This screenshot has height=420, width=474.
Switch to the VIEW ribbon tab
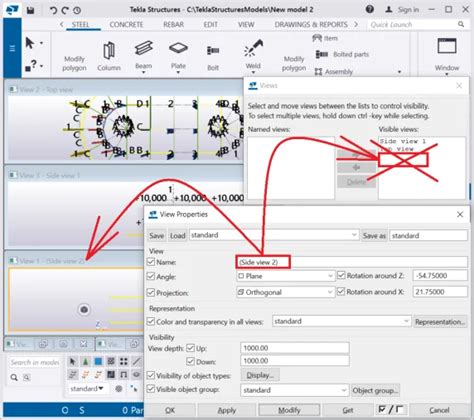[x=246, y=25]
